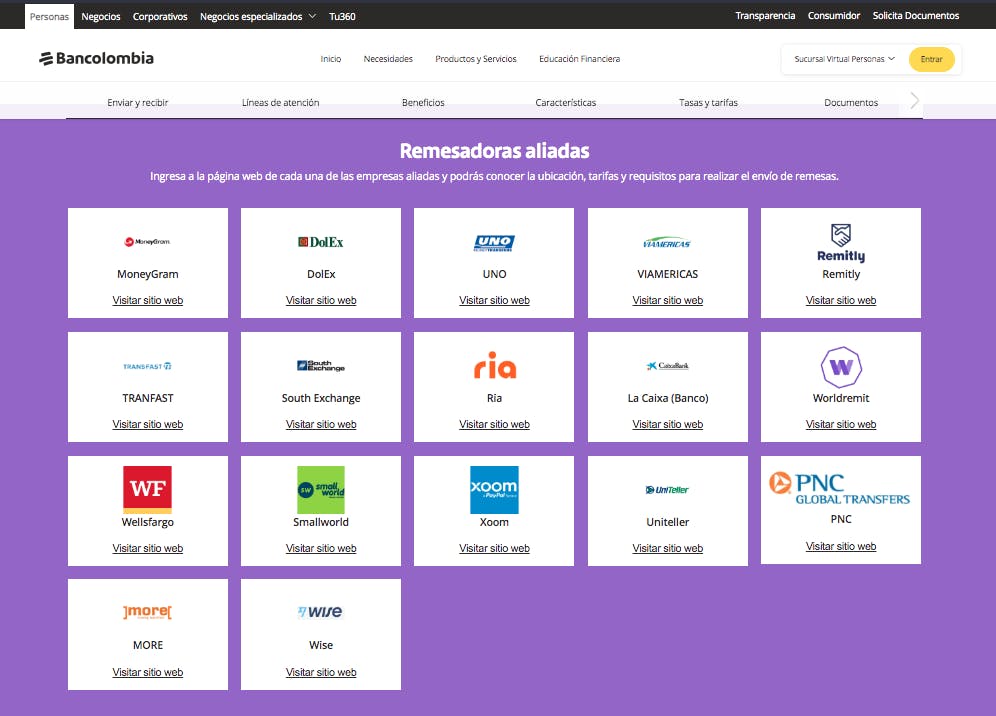Go to Tu360 in top bar

(x=342, y=17)
